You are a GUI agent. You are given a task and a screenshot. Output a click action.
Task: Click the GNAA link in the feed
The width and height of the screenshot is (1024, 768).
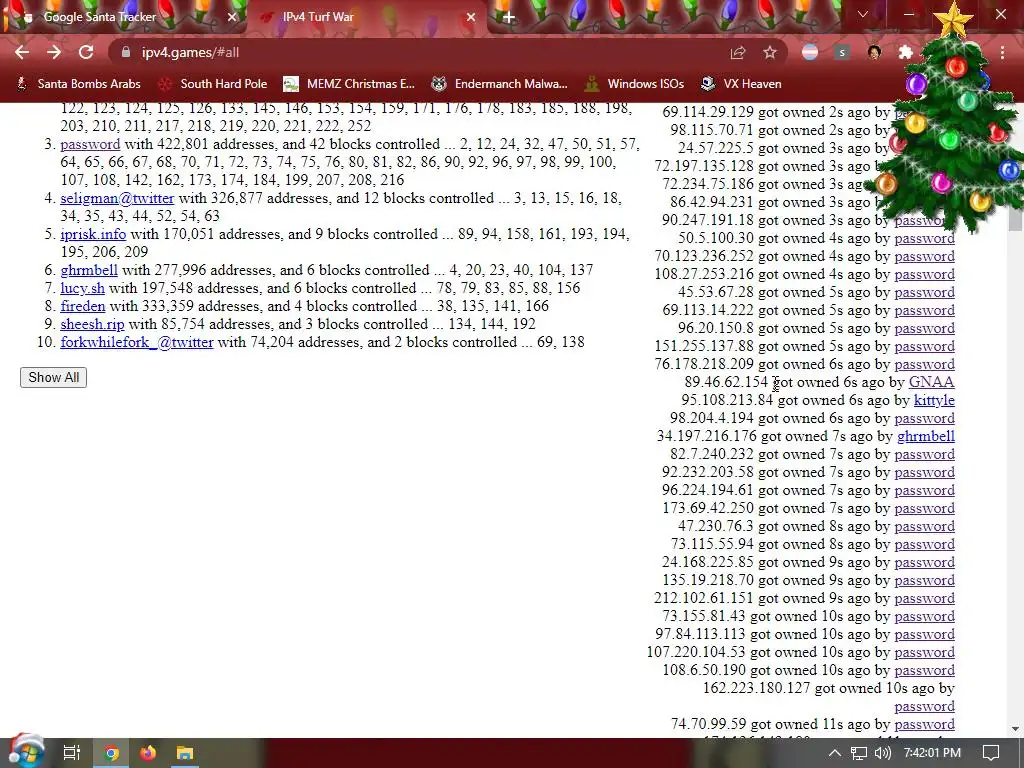[932, 382]
